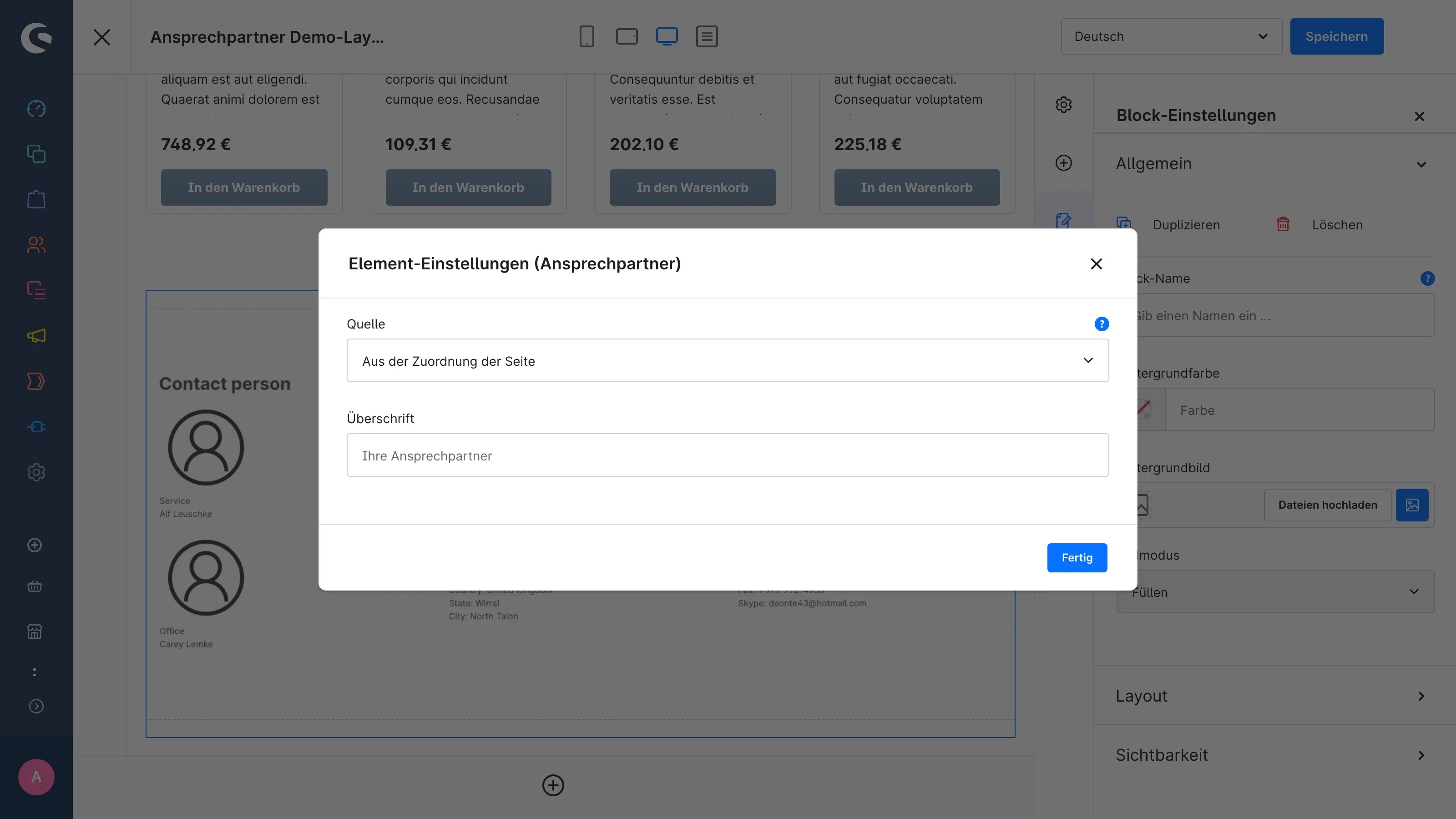Open the Dashboard icon in sidebar
Viewport: 1456px width, 819px height.
(36, 108)
